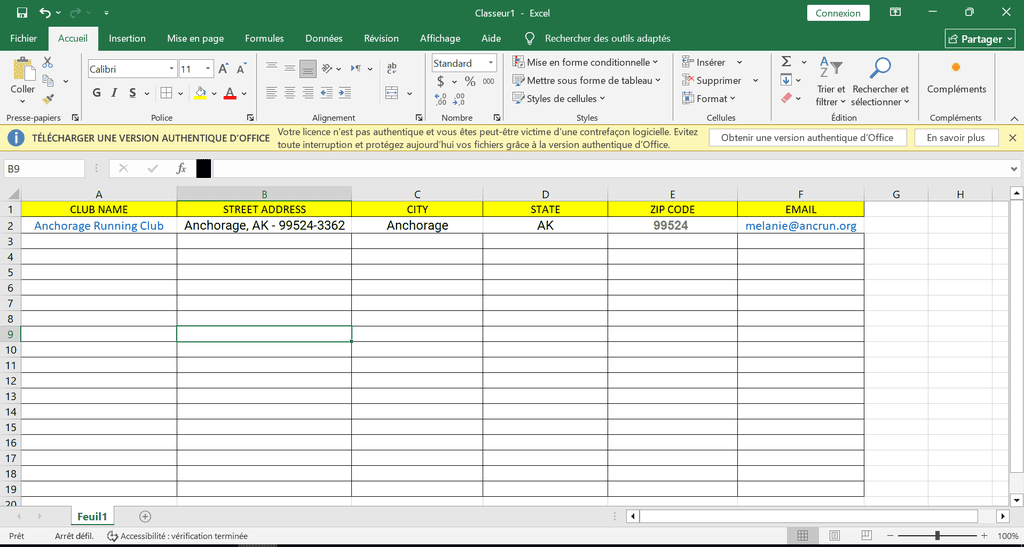Click the AutoSum sigma icon
Screen dimensions: 1024x547
[x=786, y=62]
